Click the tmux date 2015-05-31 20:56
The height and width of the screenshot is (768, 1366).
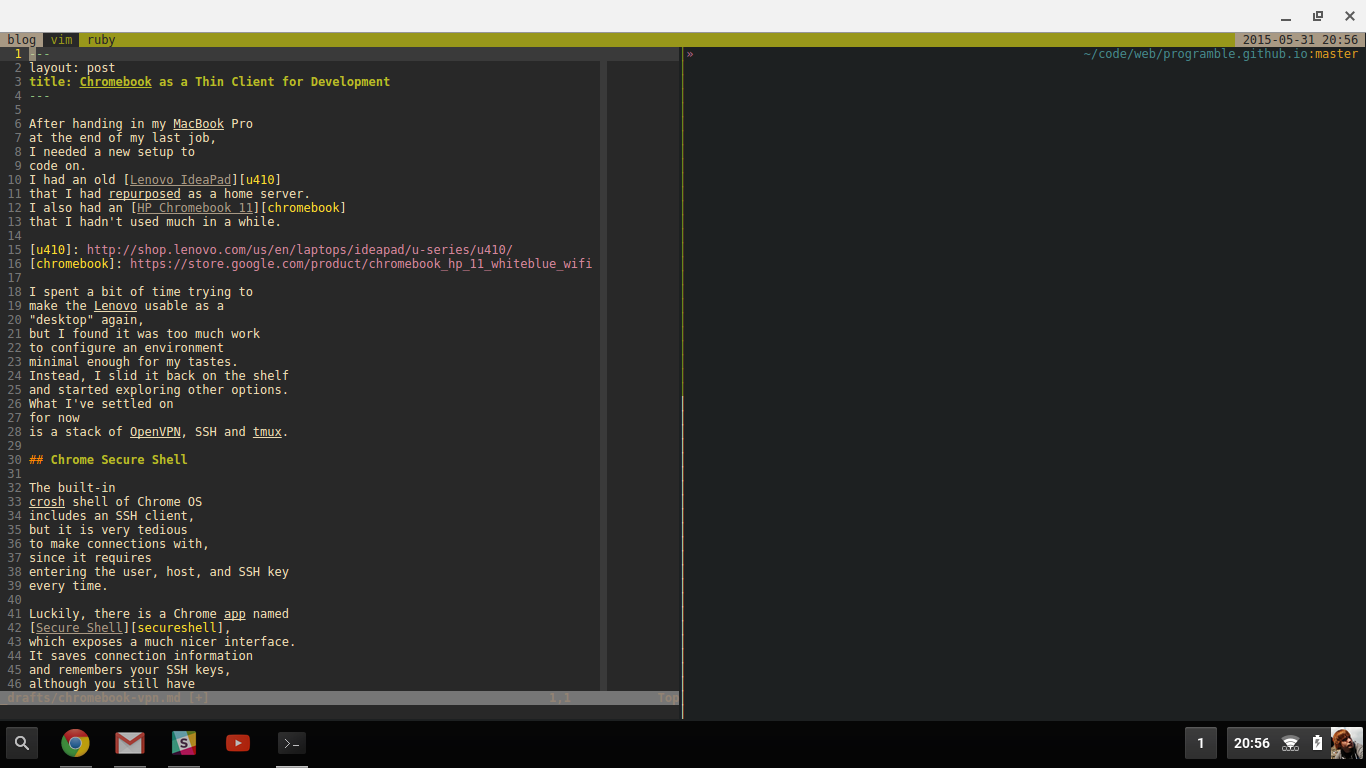pos(1300,40)
